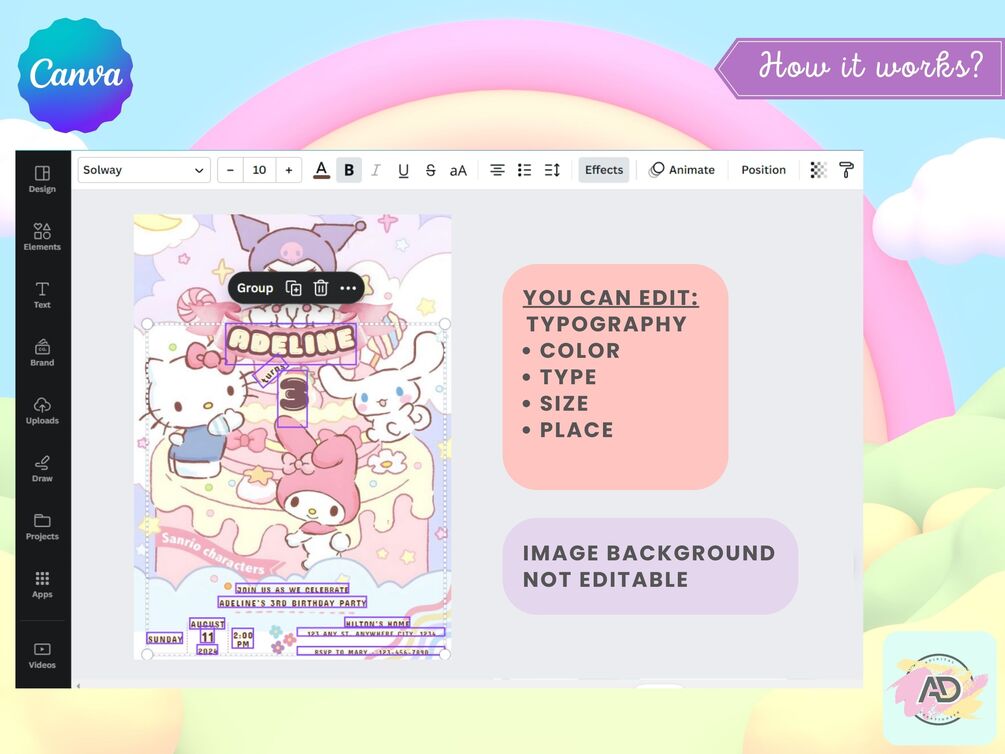This screenshot has width=1005, height=754.
Task: Open more options three-dot menu
Action: point(348,288)
